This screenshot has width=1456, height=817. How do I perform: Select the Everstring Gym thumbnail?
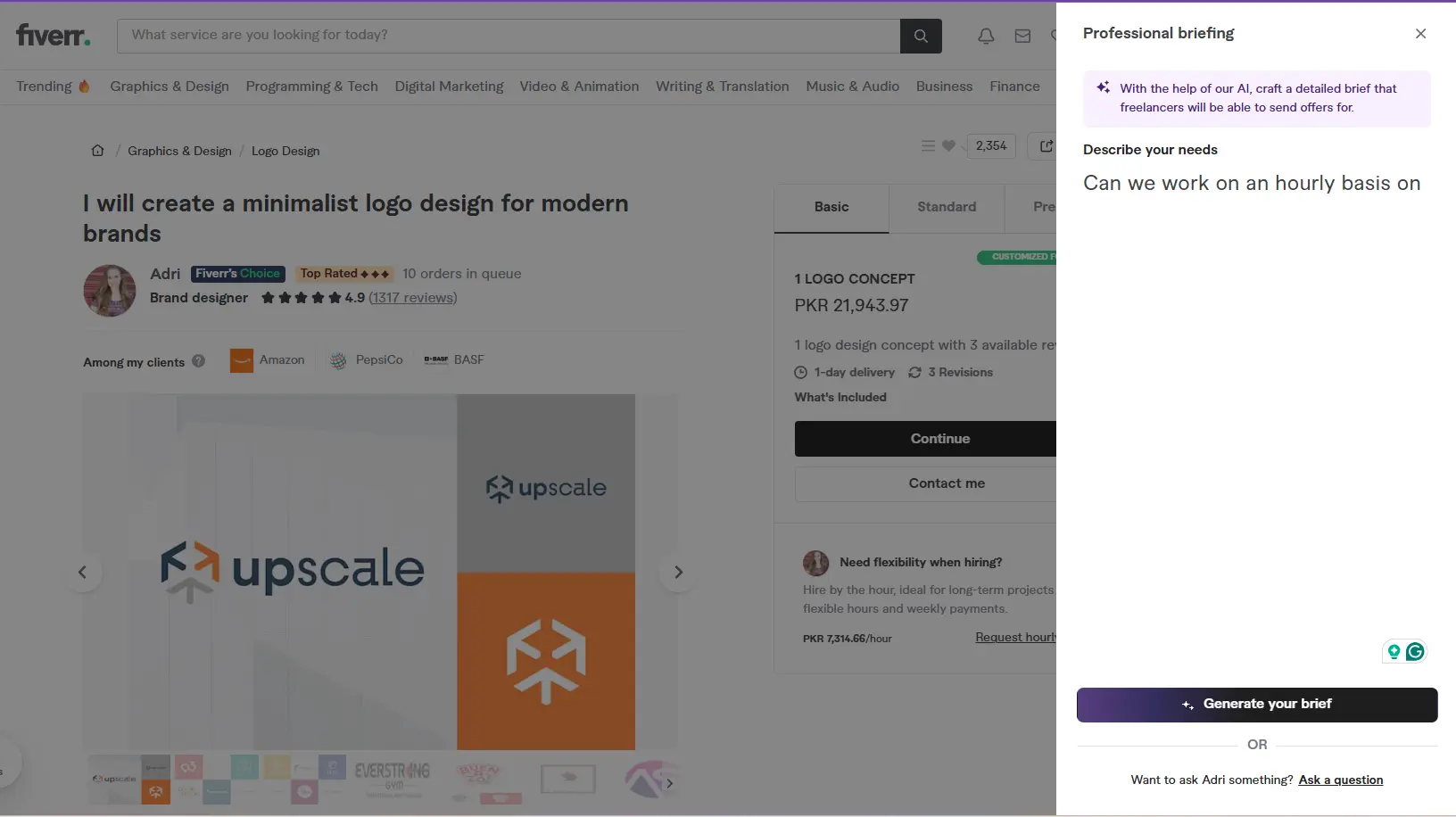(x=393, y=780)
